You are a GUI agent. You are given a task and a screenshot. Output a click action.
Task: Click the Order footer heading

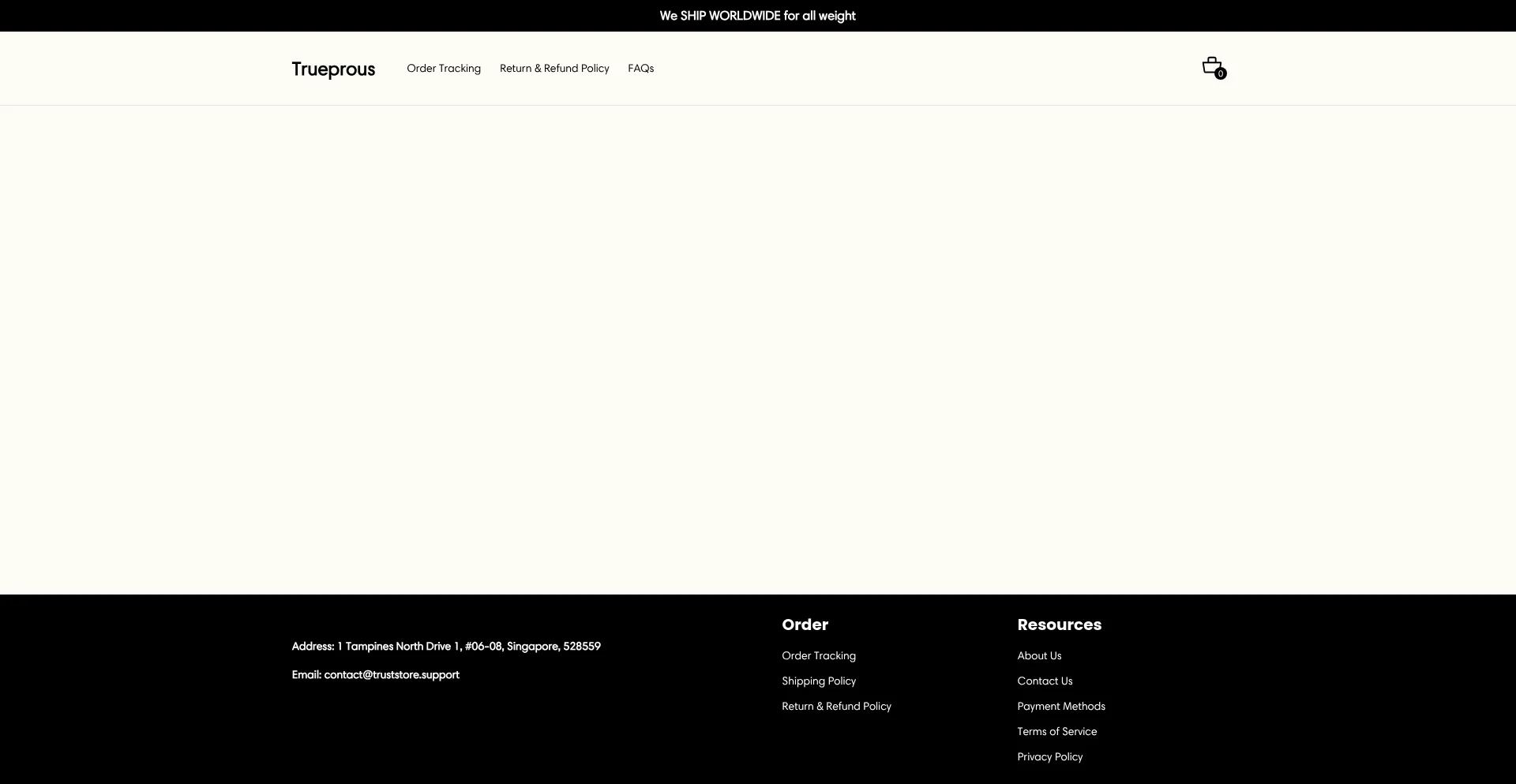point(805,625)
